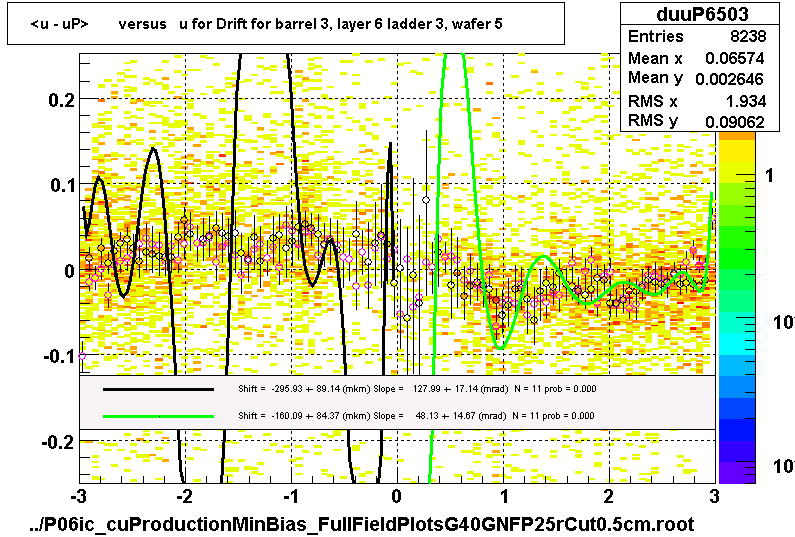Screen dimensions: 795x537
Task: Click the green fit curve minimum near x=1
Action: click(500, 347)
